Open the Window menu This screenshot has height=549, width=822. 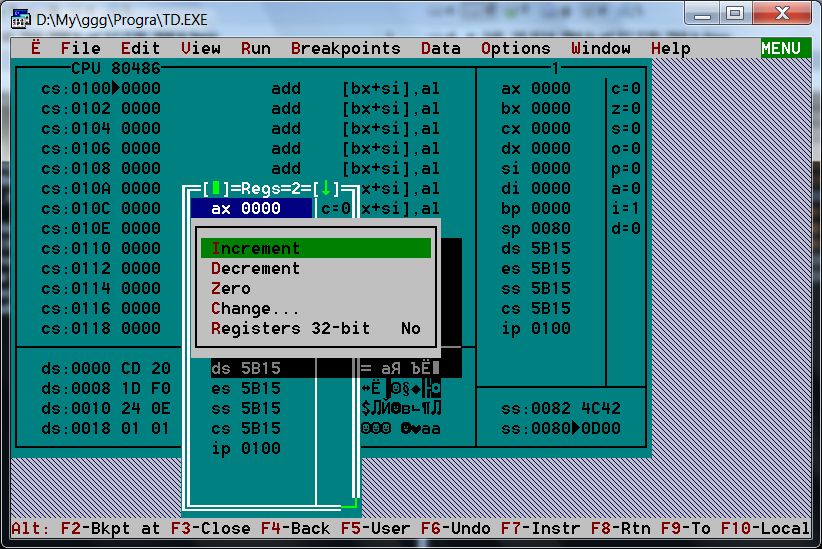pyautogui.click(x=601, y=48)
